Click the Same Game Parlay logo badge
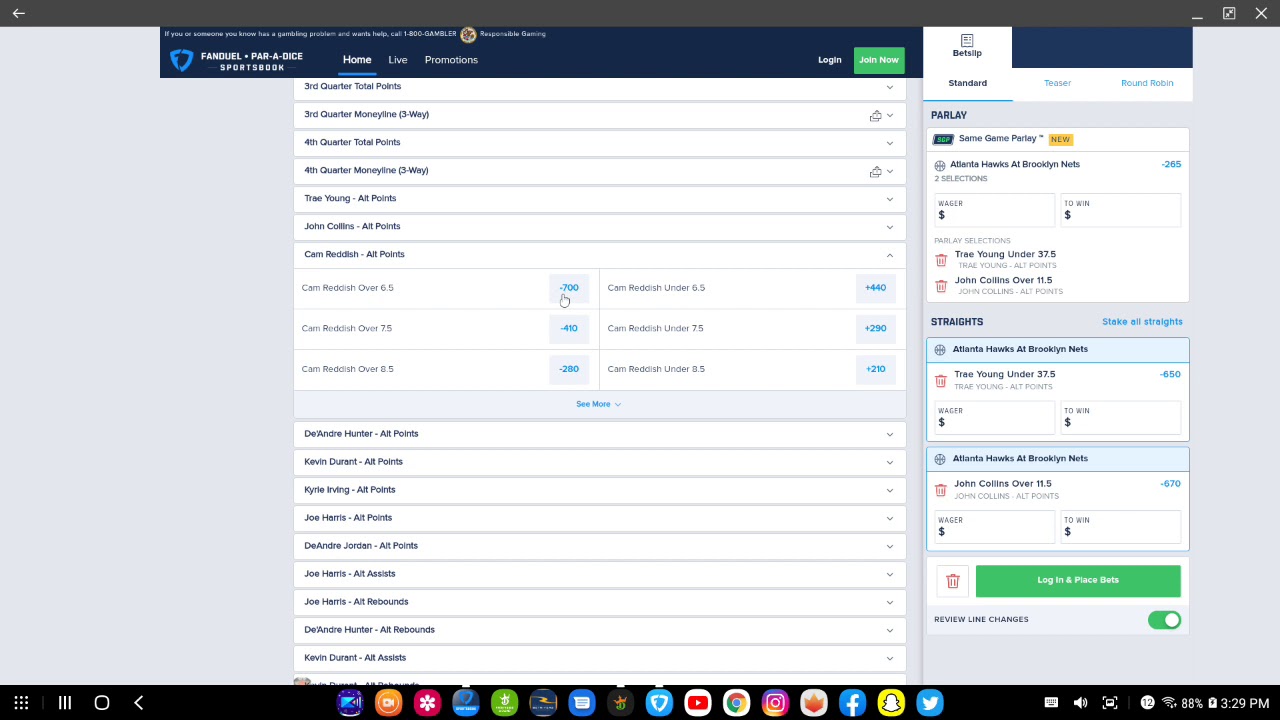Screen dimensions: 1280x720 tap(943, 139)
